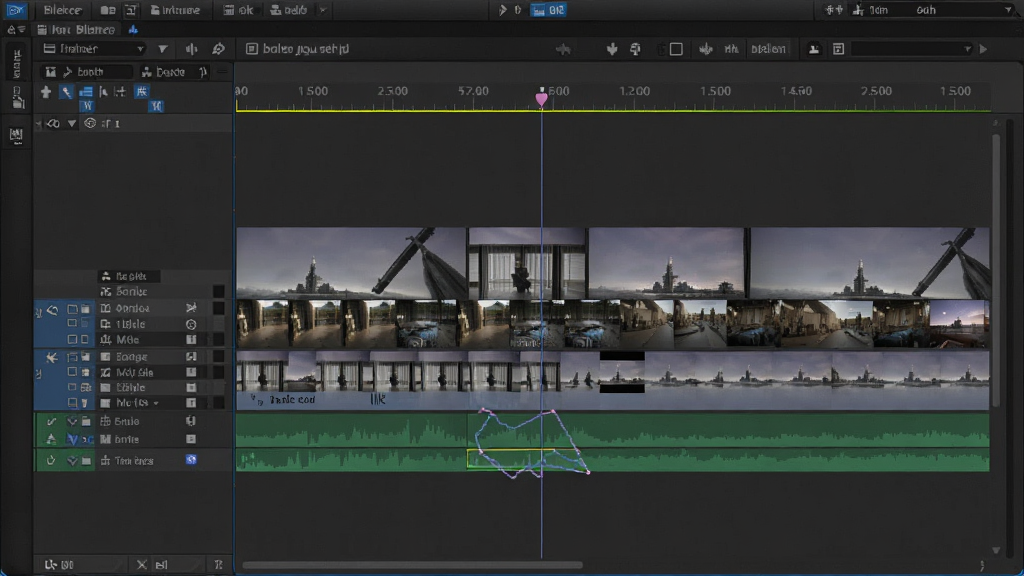Click the X icon in the bottom panel bar
Screen dimensions: 1024x576
pyautogui.click(x=142, y=564)
